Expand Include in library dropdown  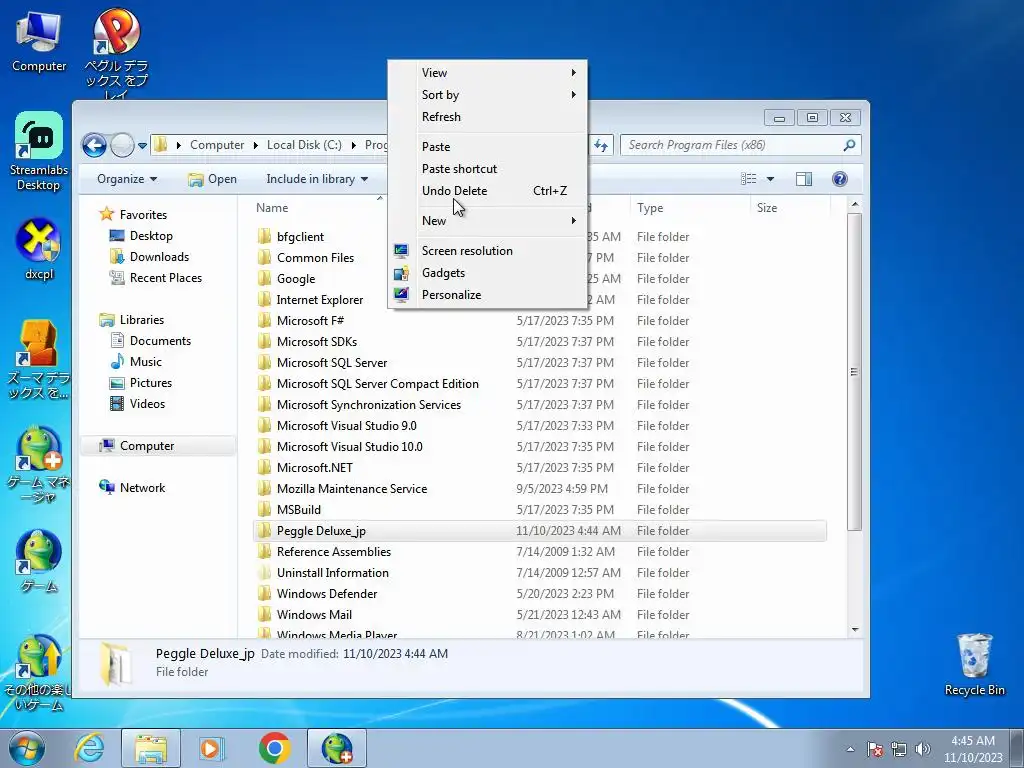(x=317, y=179)
